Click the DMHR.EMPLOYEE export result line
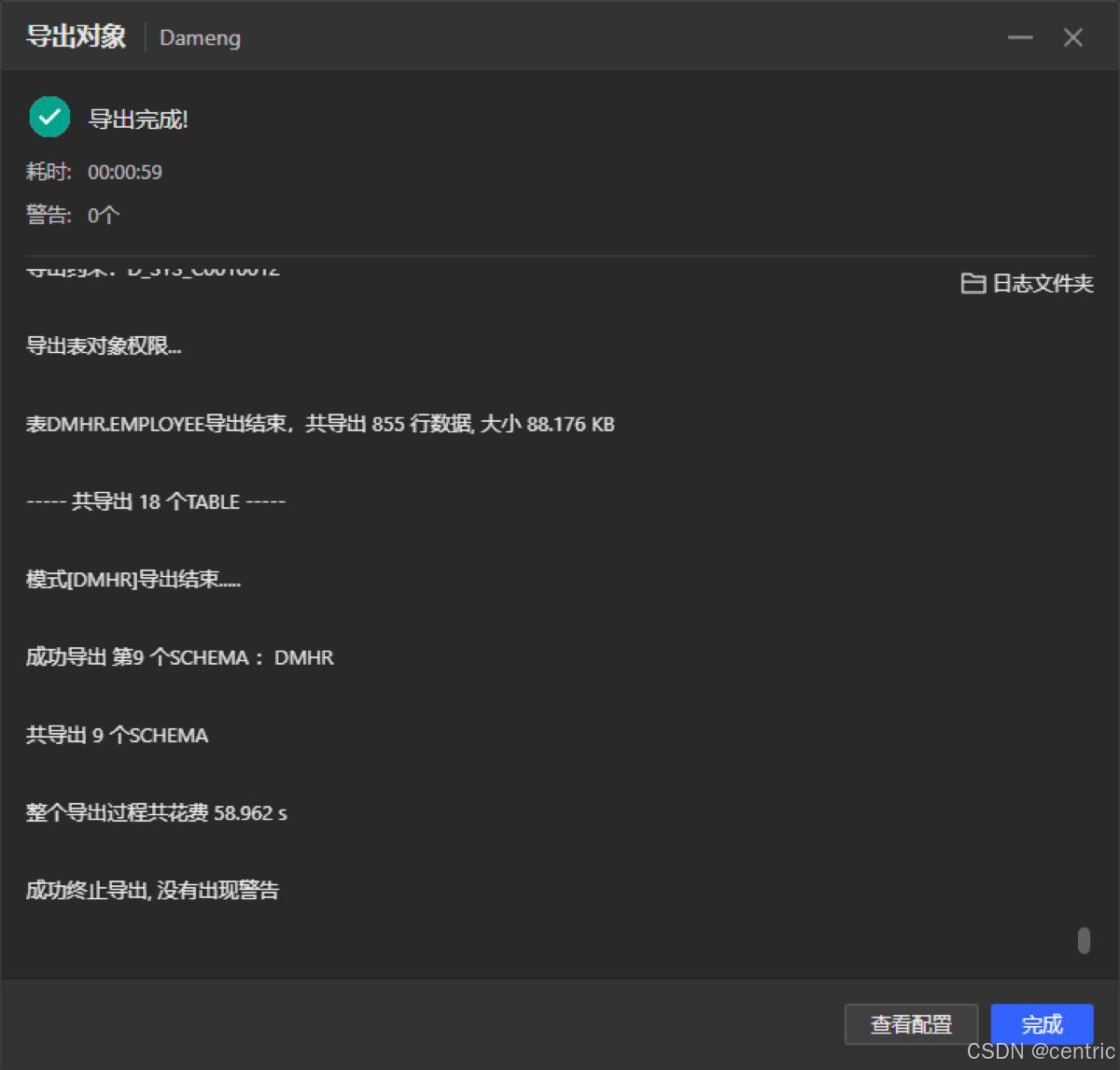This screenshot has width=1120, height=1070. tap(319, 424)
